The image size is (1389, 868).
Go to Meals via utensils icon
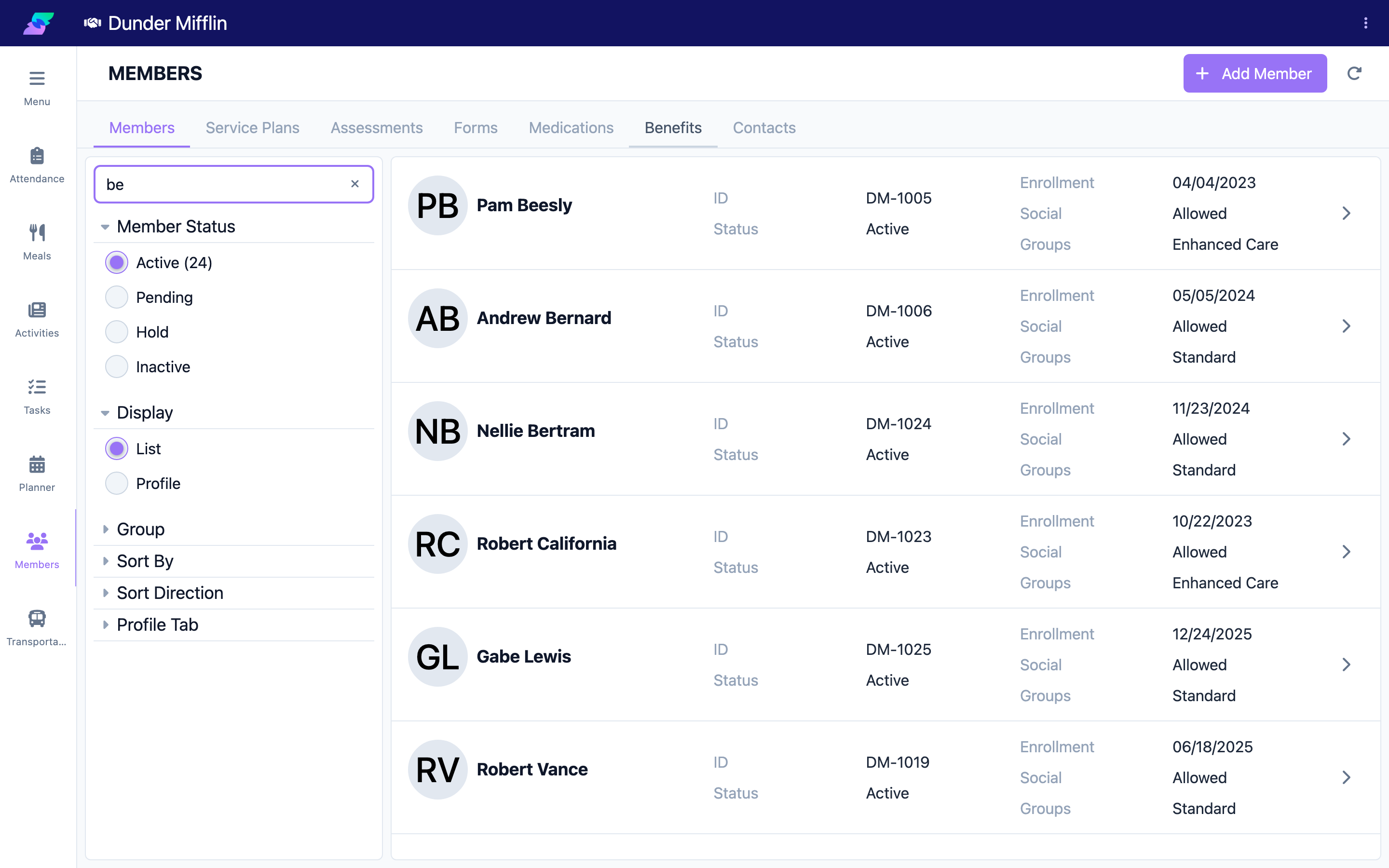(37, 232)
